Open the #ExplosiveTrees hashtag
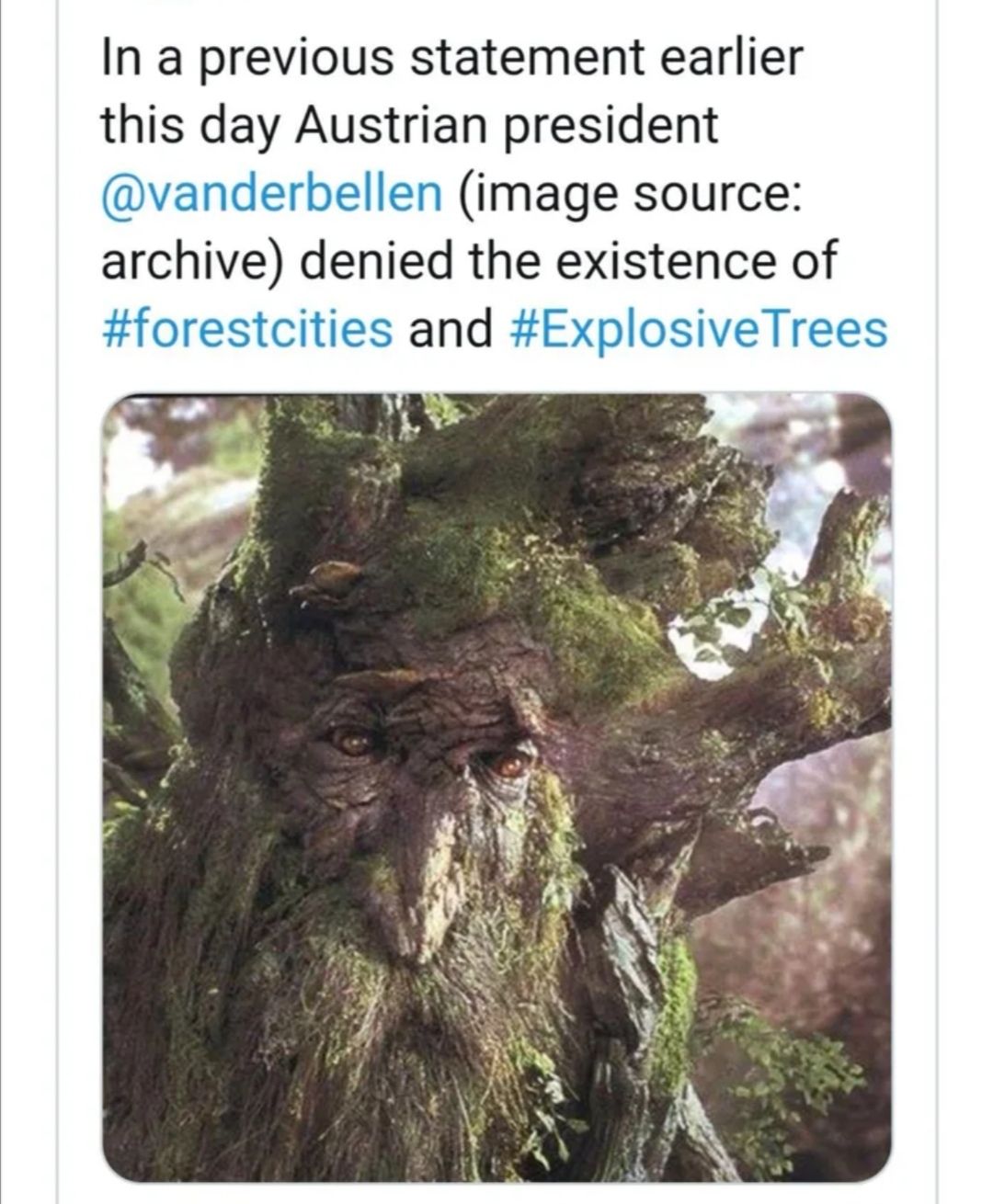993x1204 pixels. 698,329
